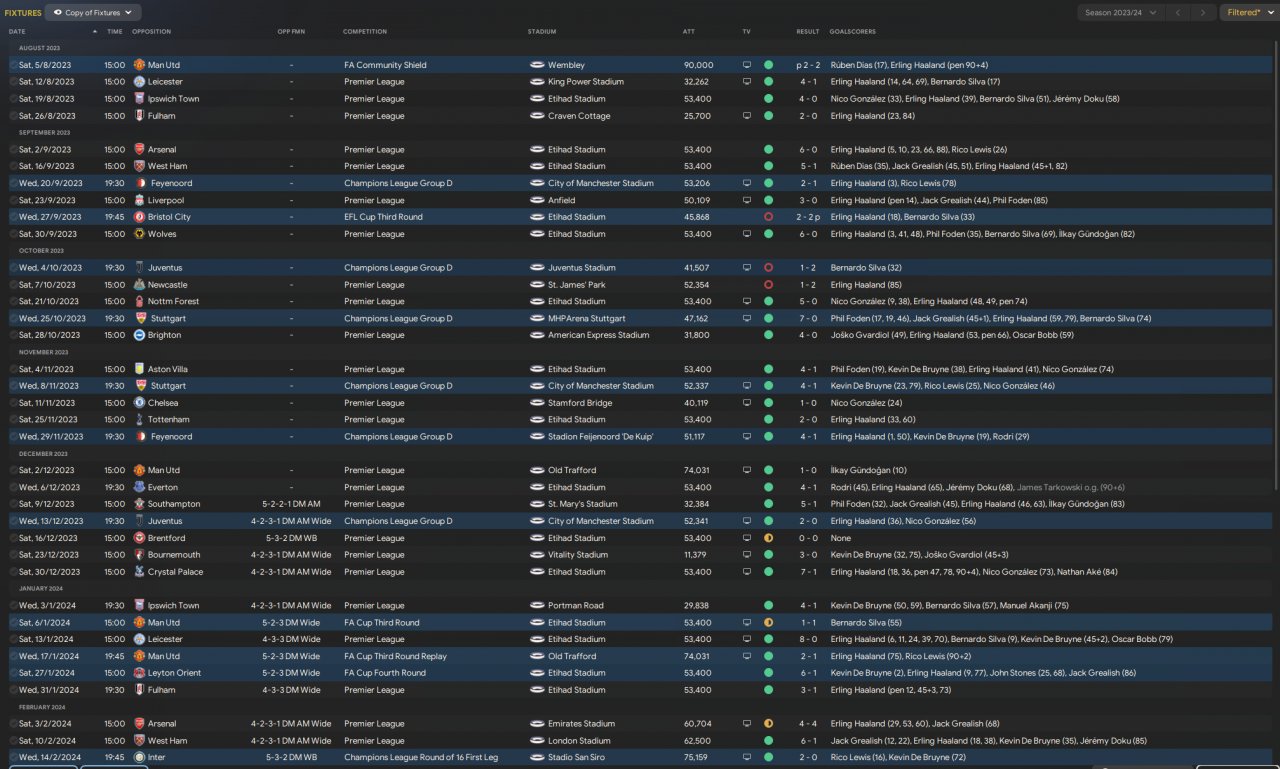Viewport: 1280px width, 769px height.
Task: Click the Everton club badge
Action: (x=138, y=487)
